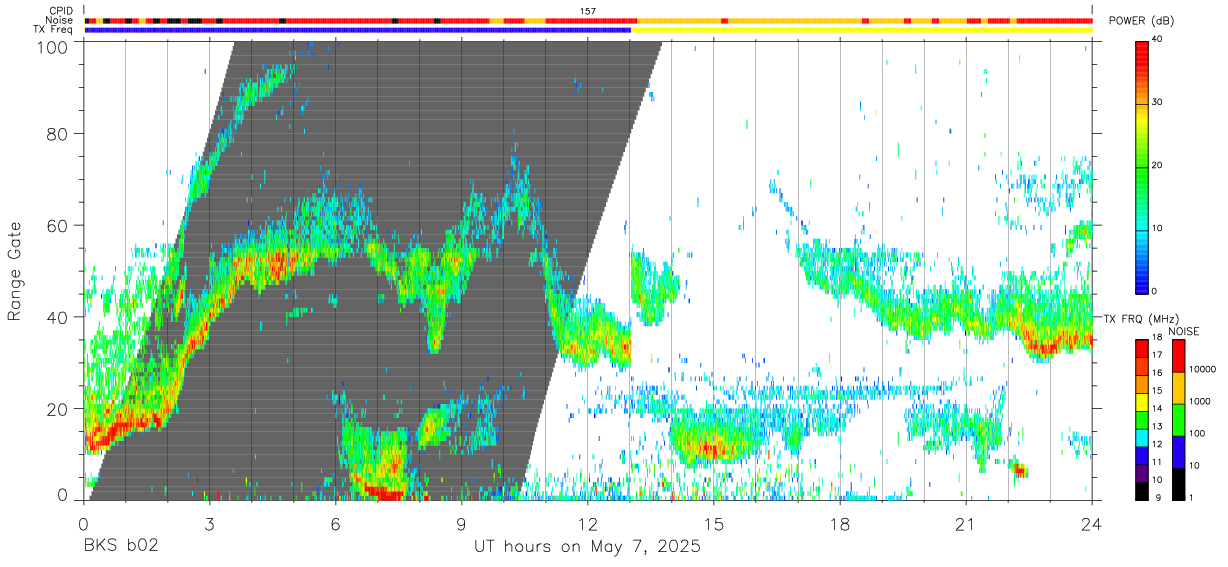Click the 1000 label on NOISE legend
Image resolution: width=1228 pixels, height=567 pixels.
(1200, 402)
